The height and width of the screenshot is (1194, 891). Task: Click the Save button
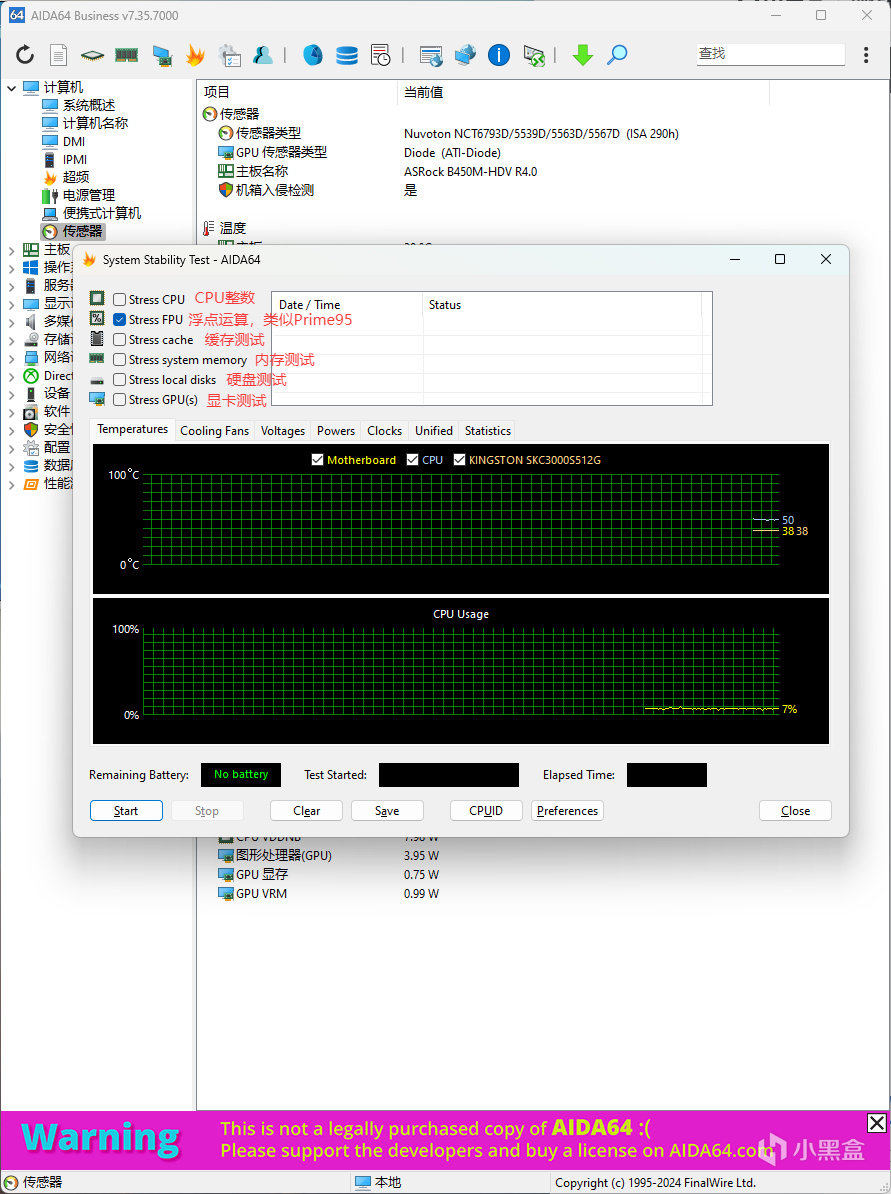[387, 811]
